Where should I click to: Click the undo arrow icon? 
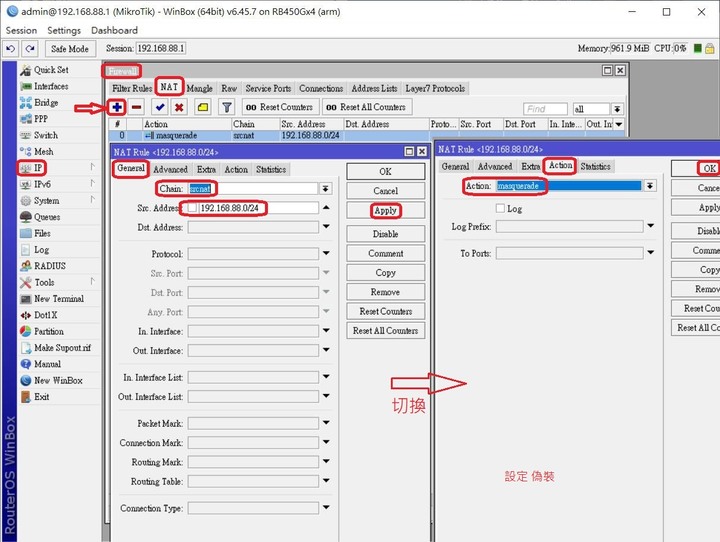[11, 48]
